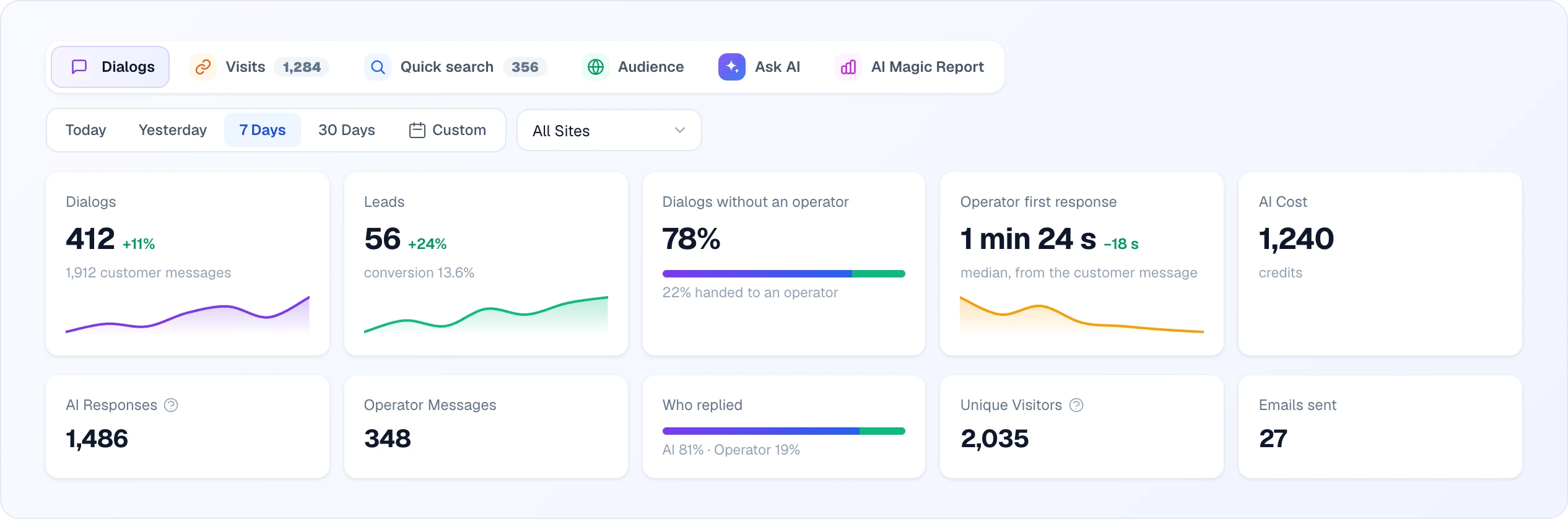
Task: Click the Ask AI sparkle icon
Action: click(x=732, y=67)
